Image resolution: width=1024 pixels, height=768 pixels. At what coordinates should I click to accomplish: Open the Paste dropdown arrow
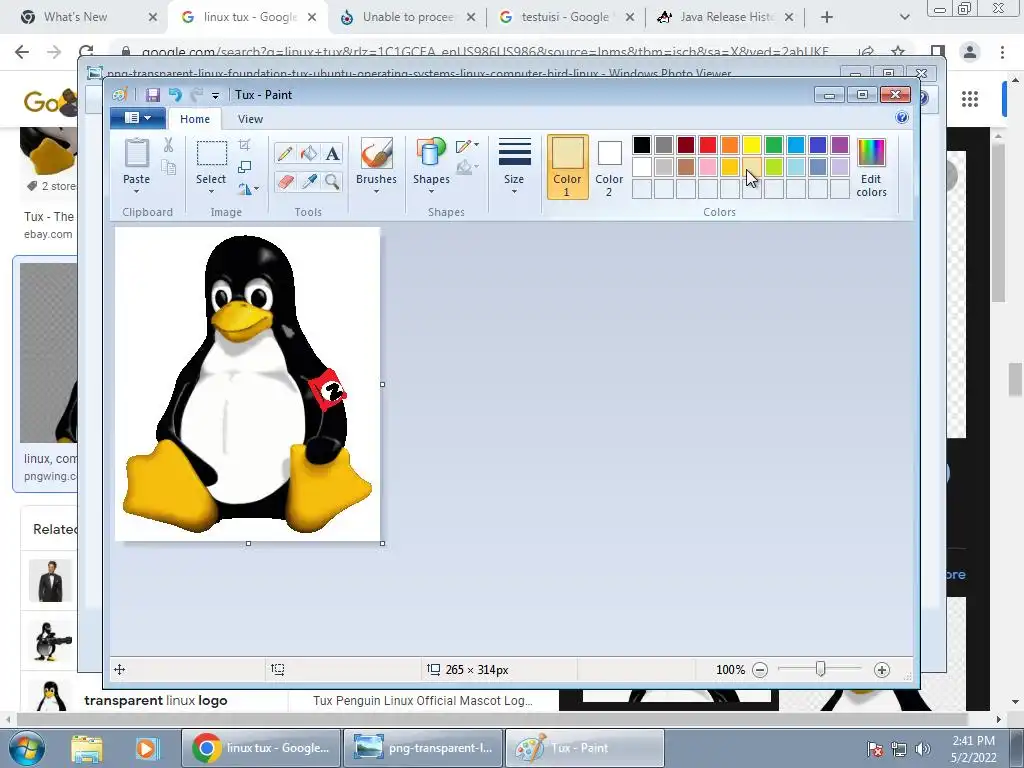(x=136, y=191)
